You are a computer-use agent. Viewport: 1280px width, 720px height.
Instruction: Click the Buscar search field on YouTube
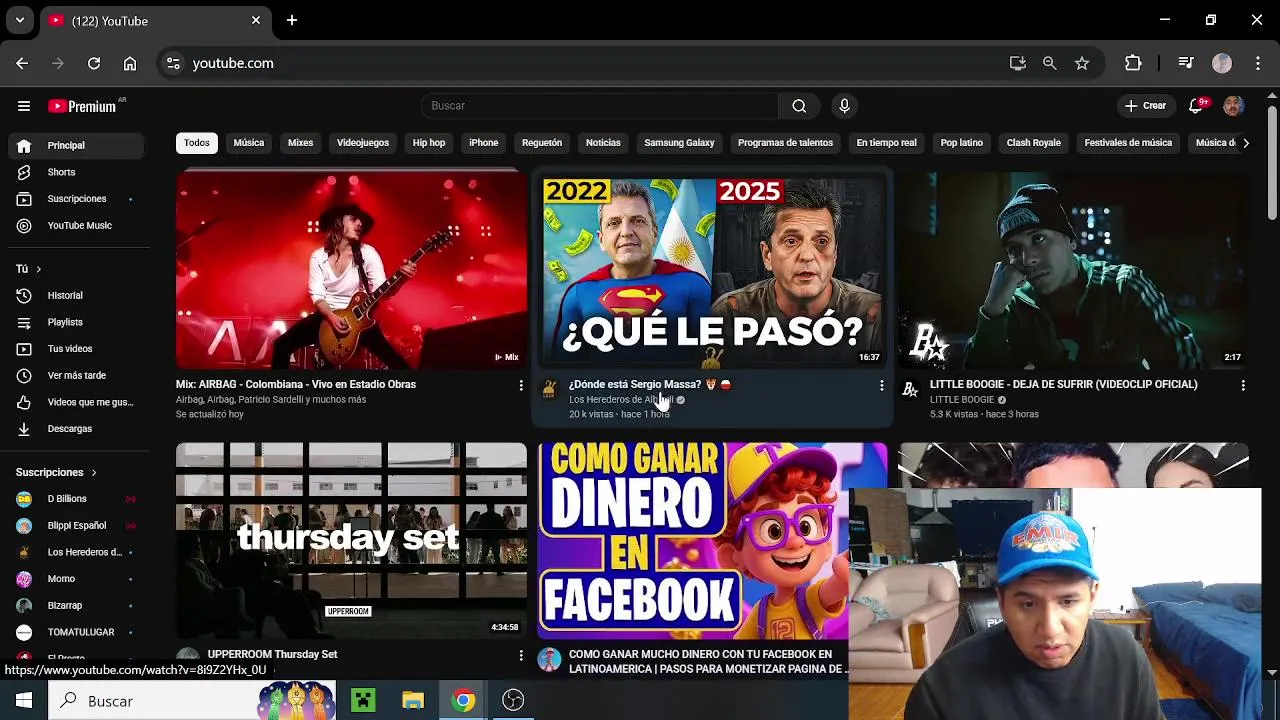pos(600,106)
